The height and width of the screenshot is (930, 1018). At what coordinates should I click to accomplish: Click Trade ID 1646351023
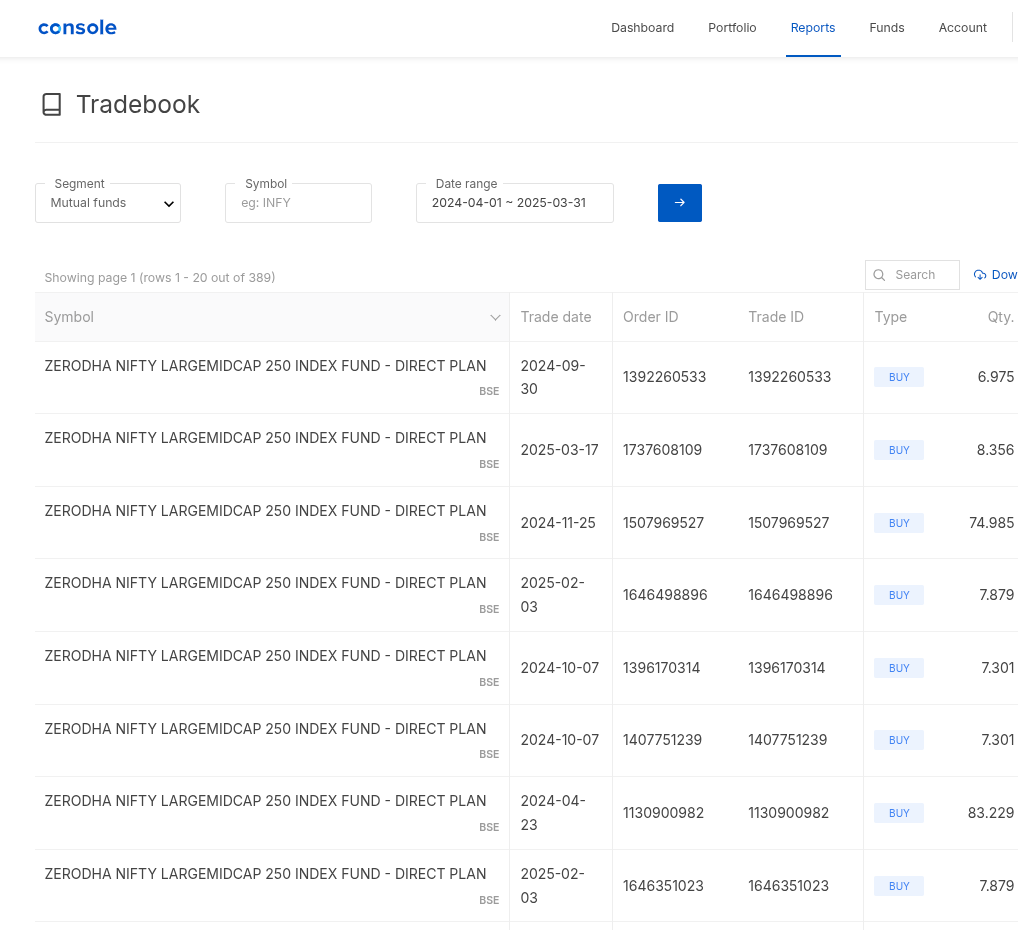coord(788,886)
